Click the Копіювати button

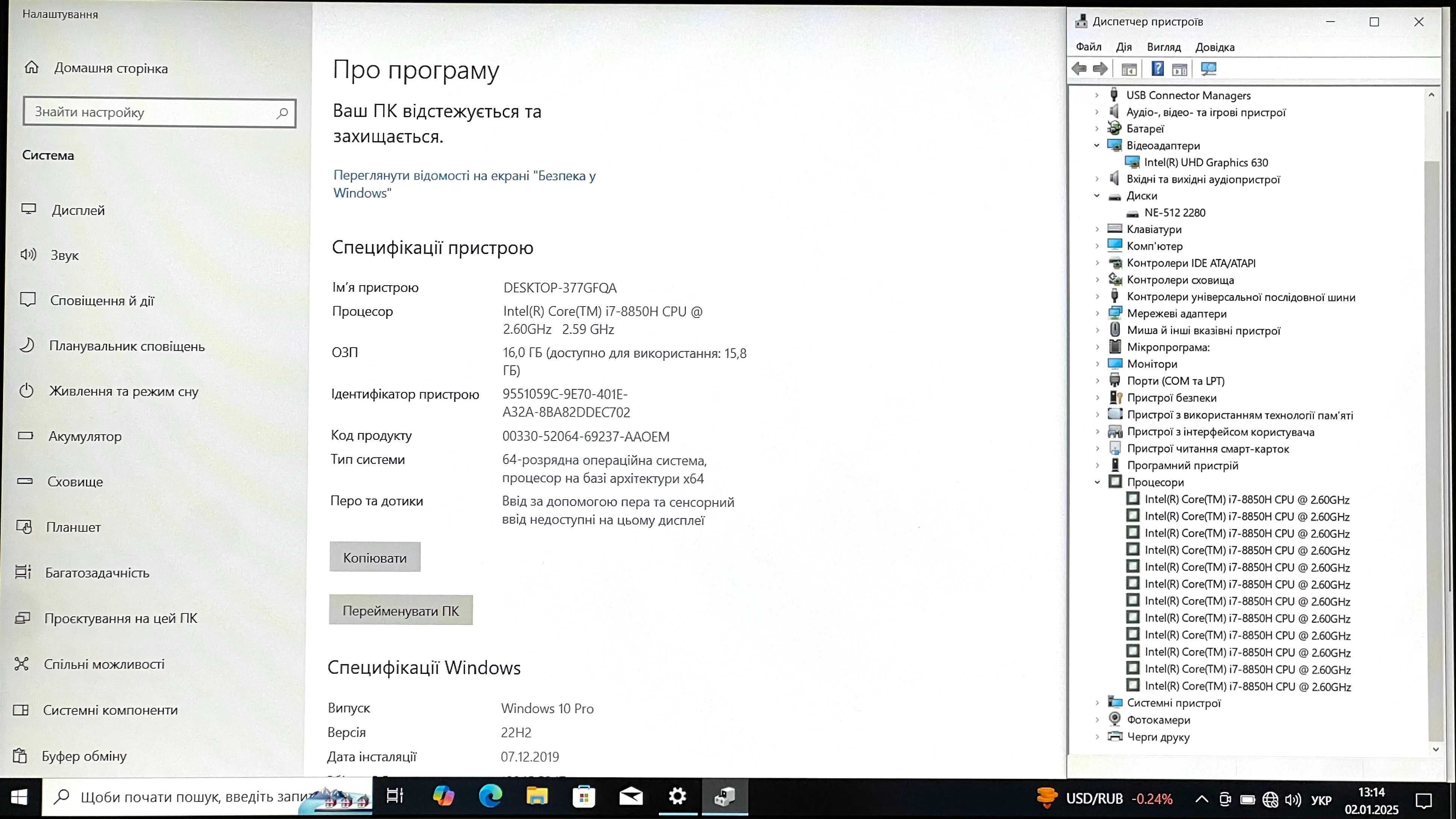[x=375, y=557]
